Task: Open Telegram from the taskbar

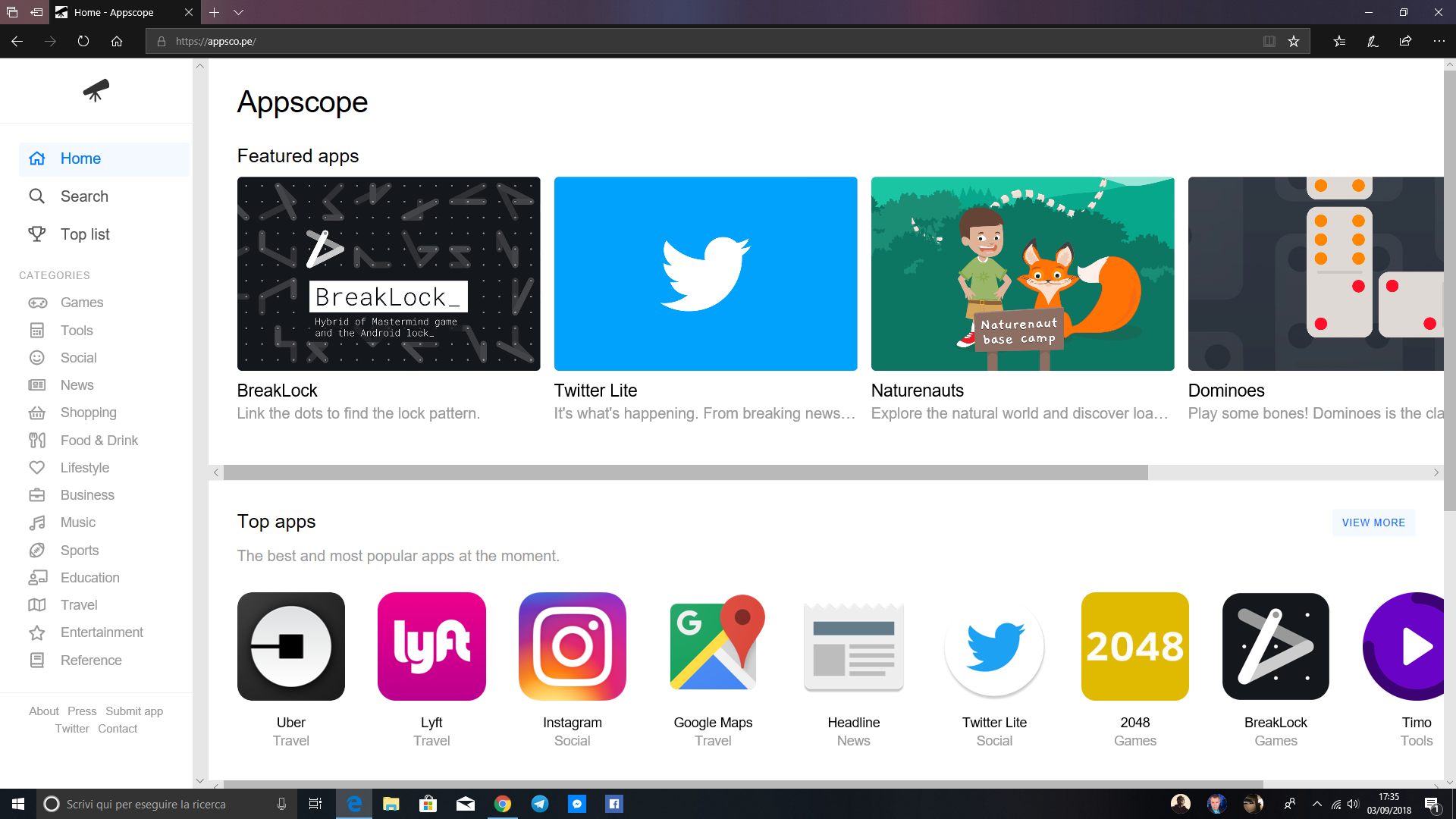Action: pos(539,804)
